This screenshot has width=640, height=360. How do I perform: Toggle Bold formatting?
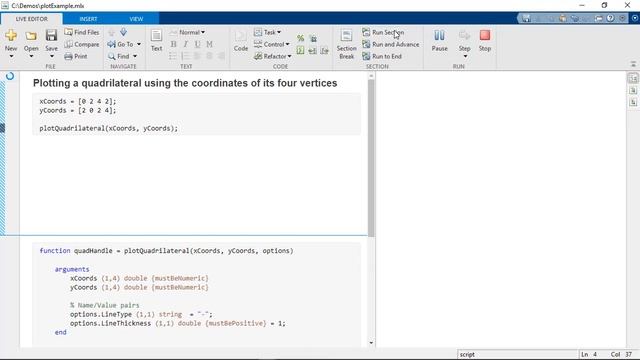click(x=173, y=44)
